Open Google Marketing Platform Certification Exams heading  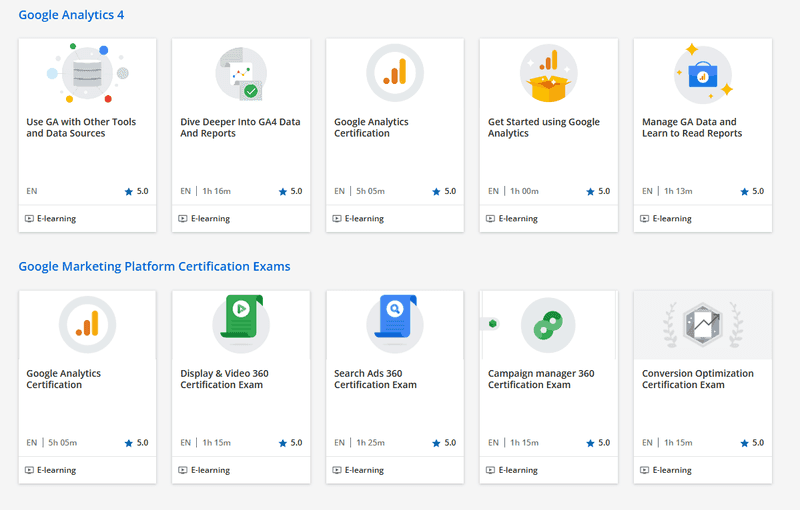[154, 266]
